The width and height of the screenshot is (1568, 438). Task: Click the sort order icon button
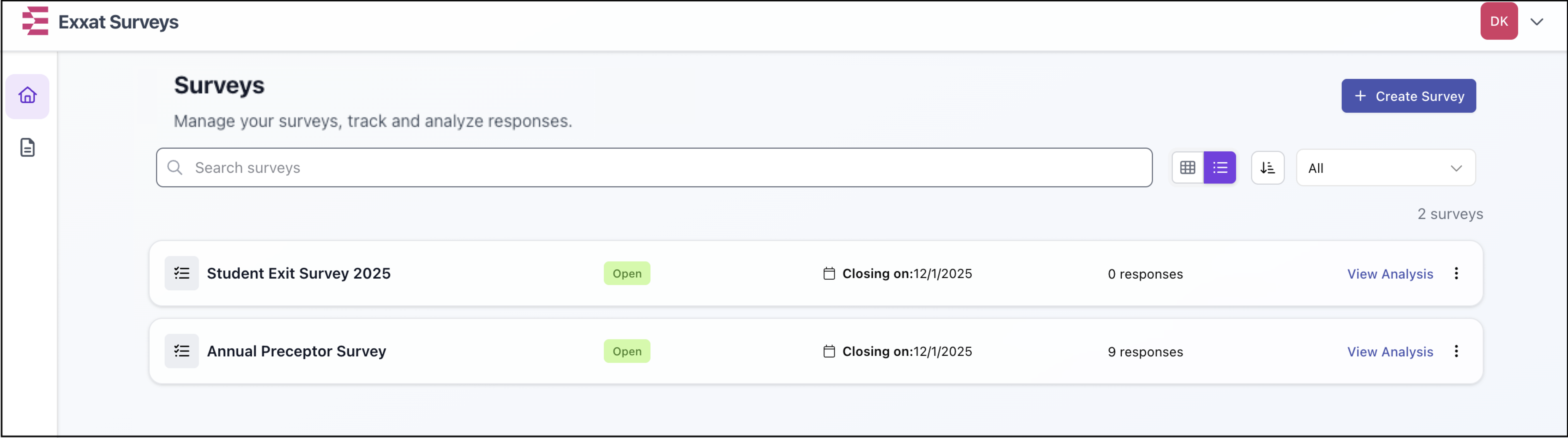point(1267,167)
